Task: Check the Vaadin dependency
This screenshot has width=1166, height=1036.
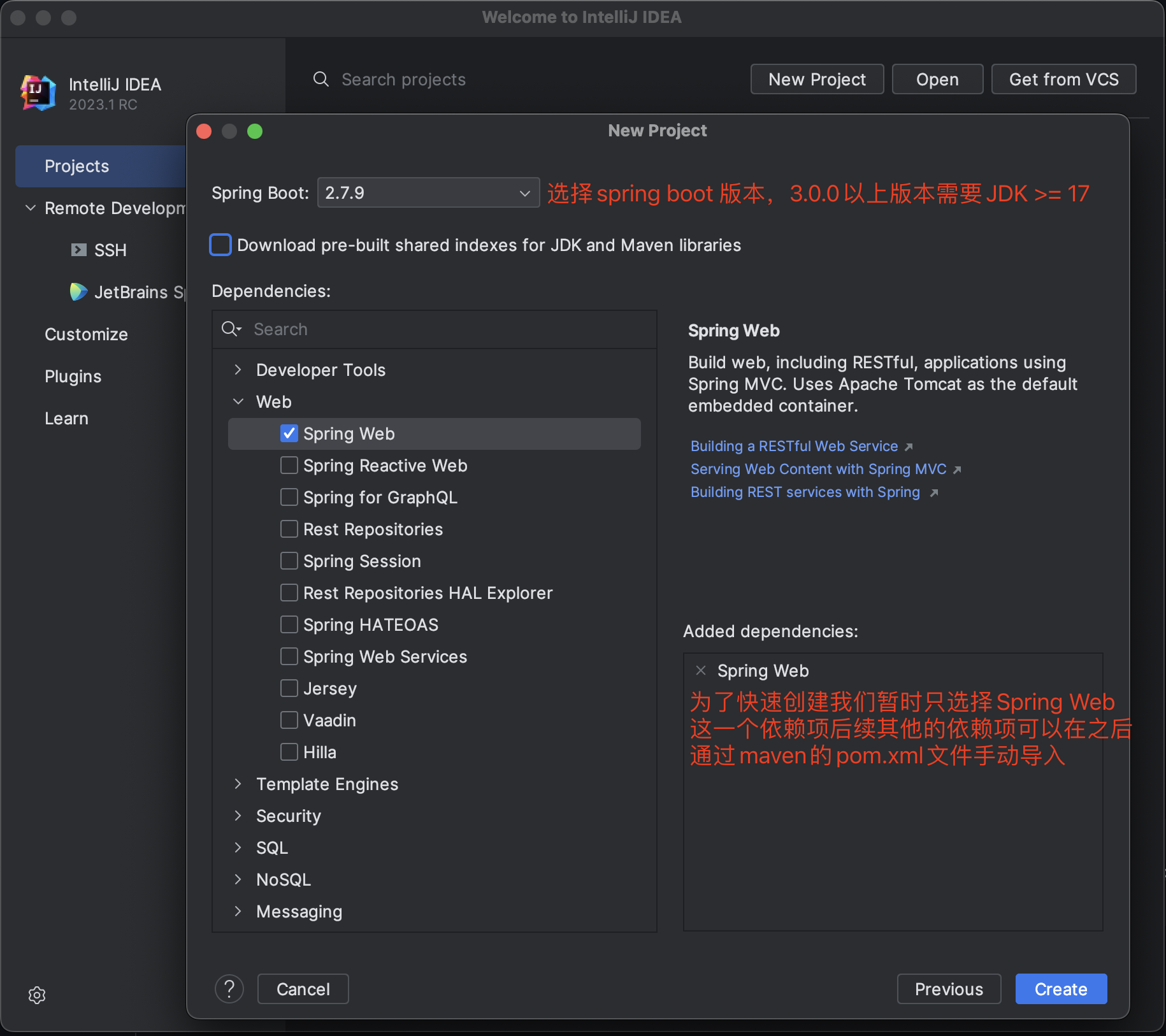Action: click(289, 720)
